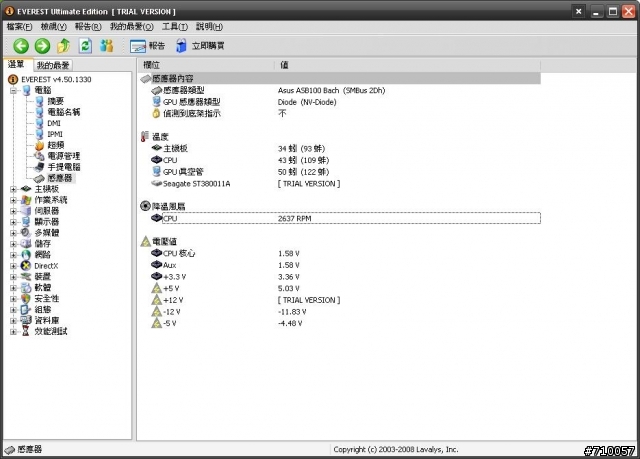Click the Seagate ST380011A drive icon
This screenshot has height=459, width=640.
pos(157,184)
